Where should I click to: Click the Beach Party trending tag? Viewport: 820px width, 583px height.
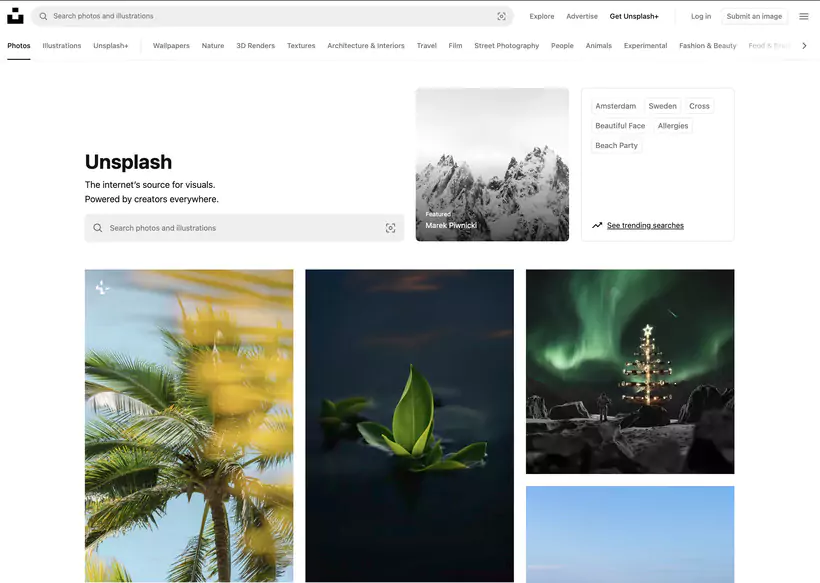(x=617, y=146)
